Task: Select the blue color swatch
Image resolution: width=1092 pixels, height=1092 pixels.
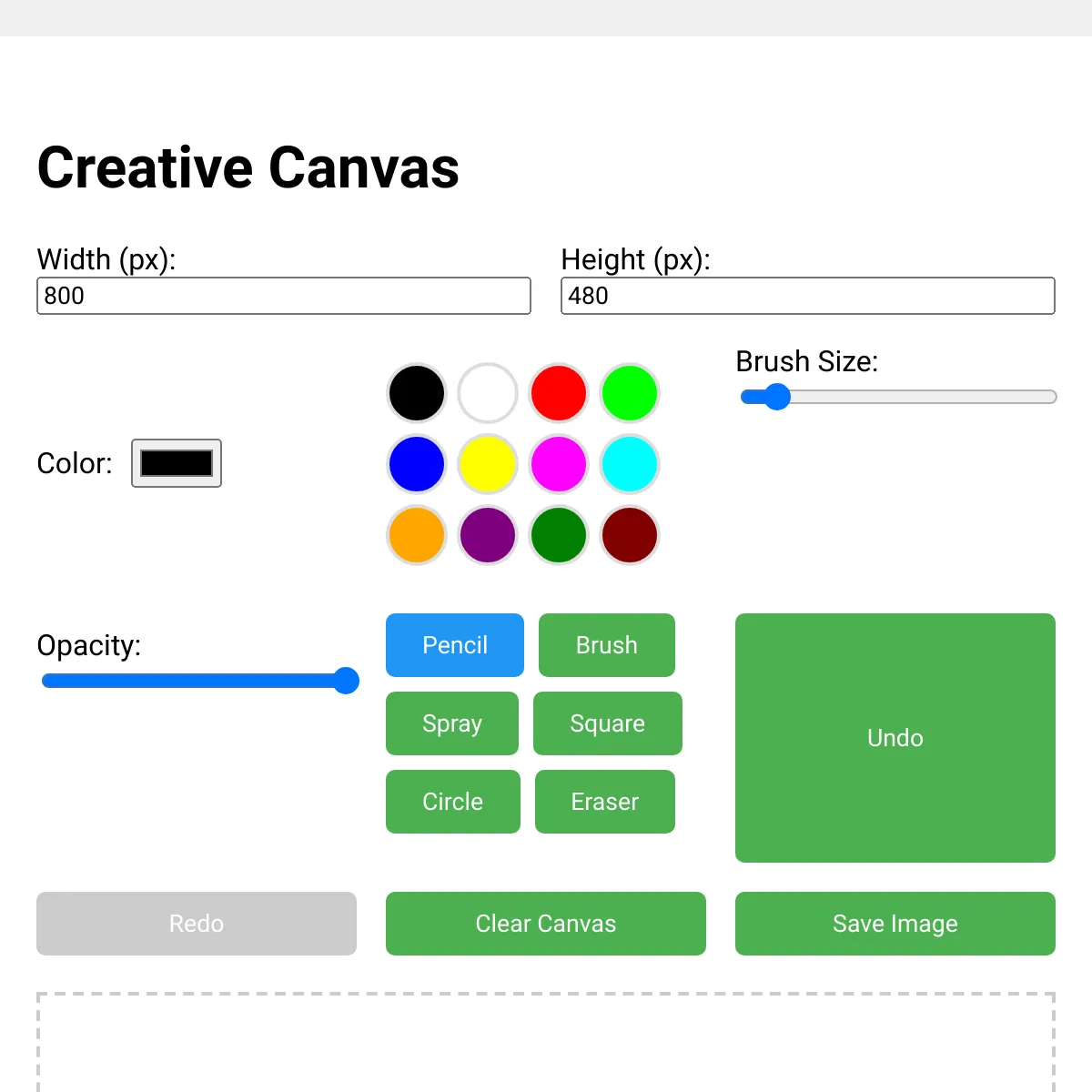Action: (417, 464)
